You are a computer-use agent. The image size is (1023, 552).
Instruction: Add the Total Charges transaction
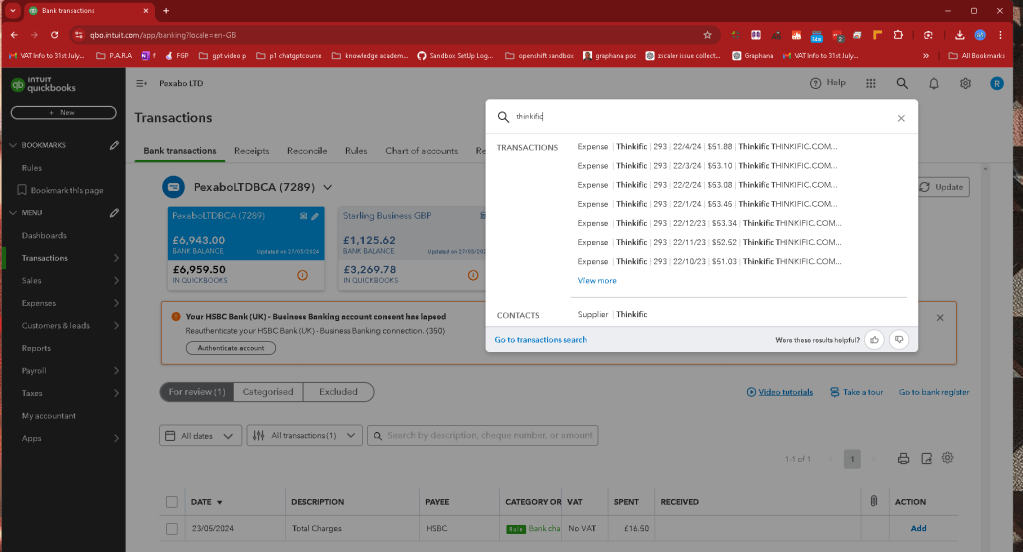[x=918, y=529]
